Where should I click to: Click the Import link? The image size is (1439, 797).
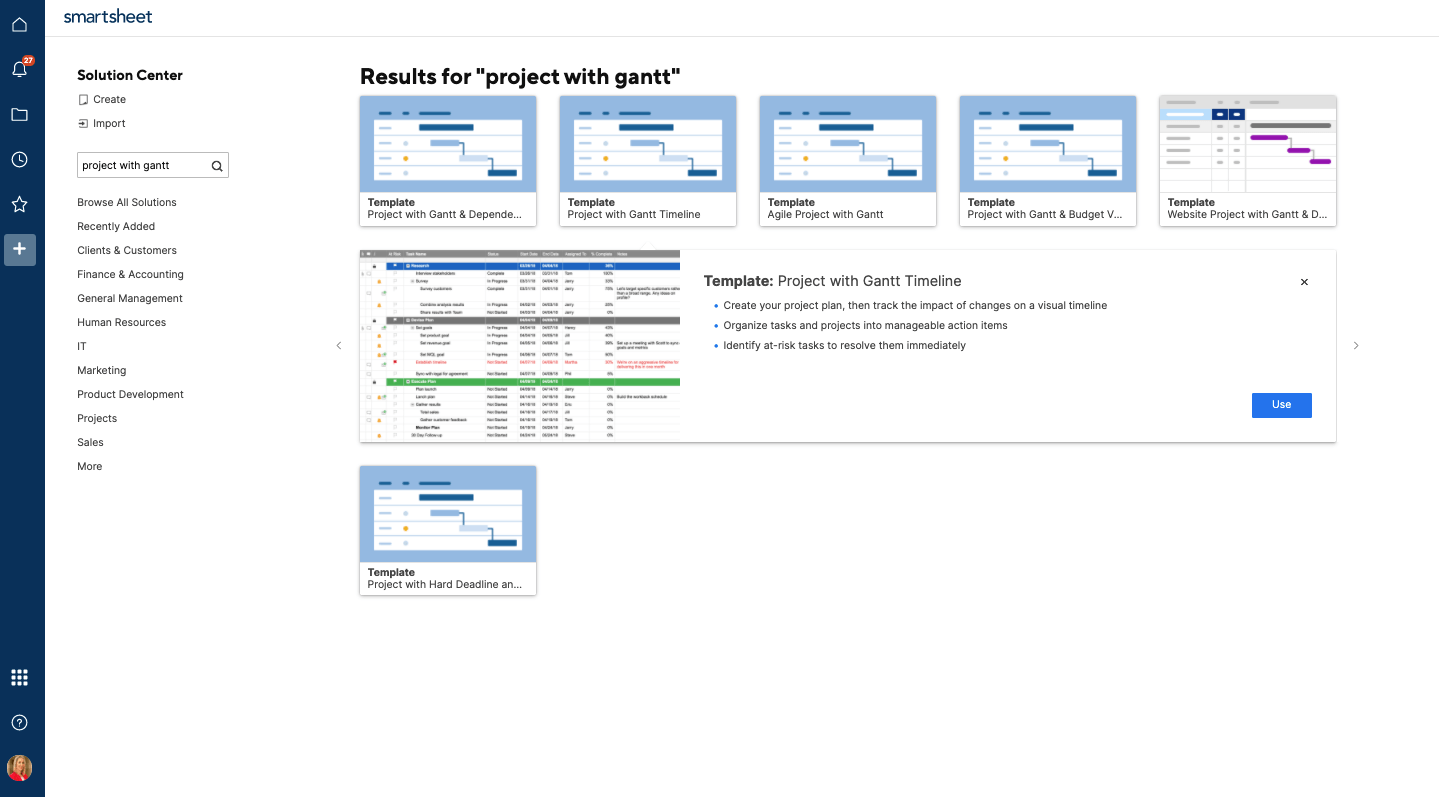[x=110, y=123]
